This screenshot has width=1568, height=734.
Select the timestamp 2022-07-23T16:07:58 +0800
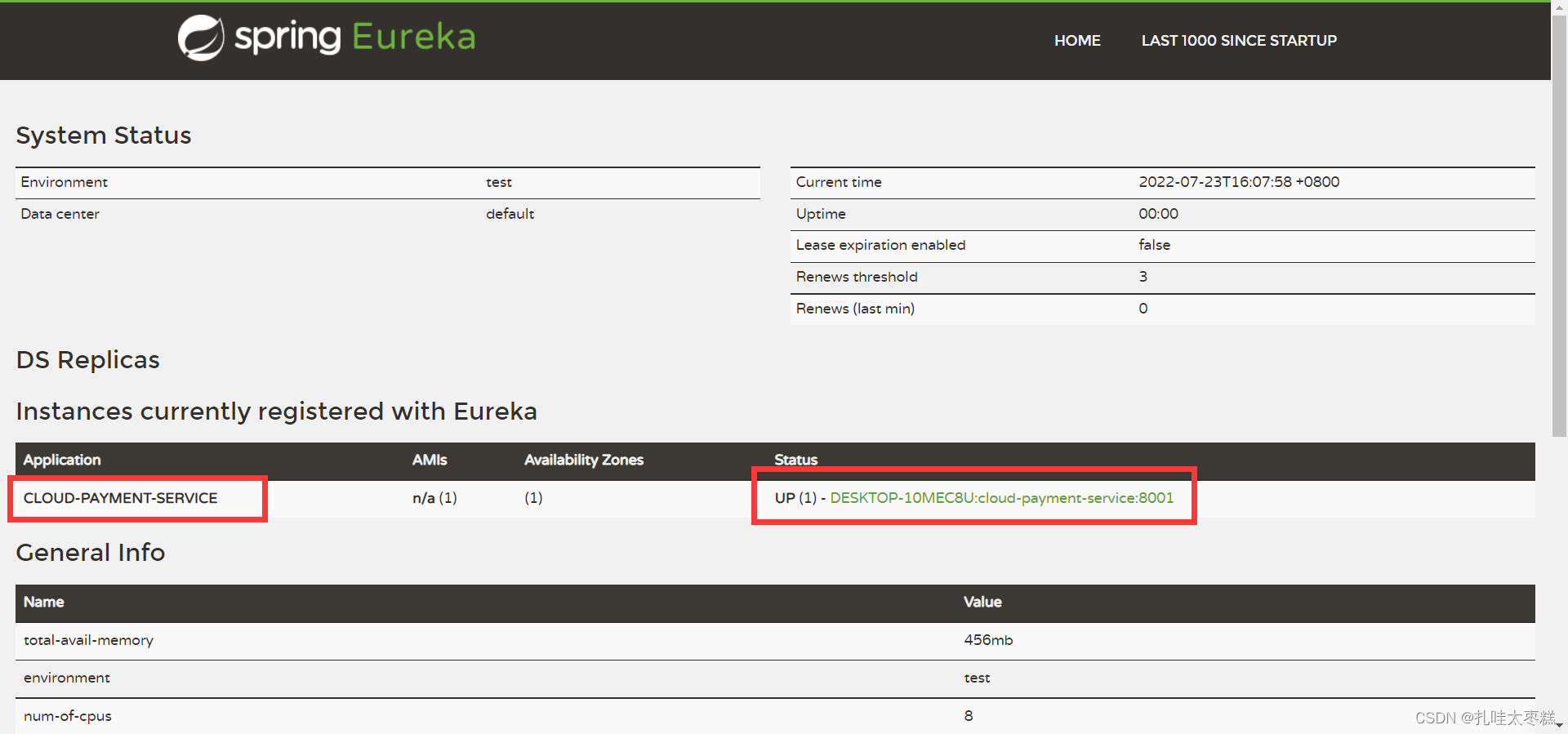tap(1239, 182)
